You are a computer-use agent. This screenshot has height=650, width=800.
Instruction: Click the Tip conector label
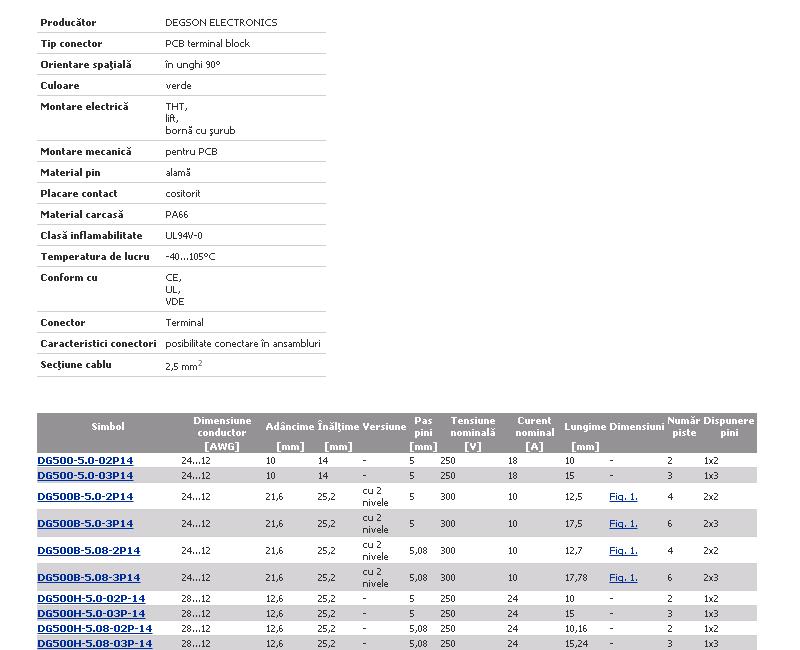coord(71,43)
